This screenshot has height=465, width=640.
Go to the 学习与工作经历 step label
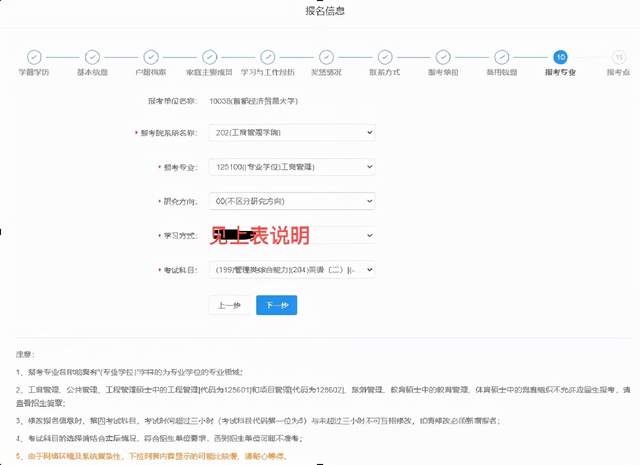coord(268,72)
